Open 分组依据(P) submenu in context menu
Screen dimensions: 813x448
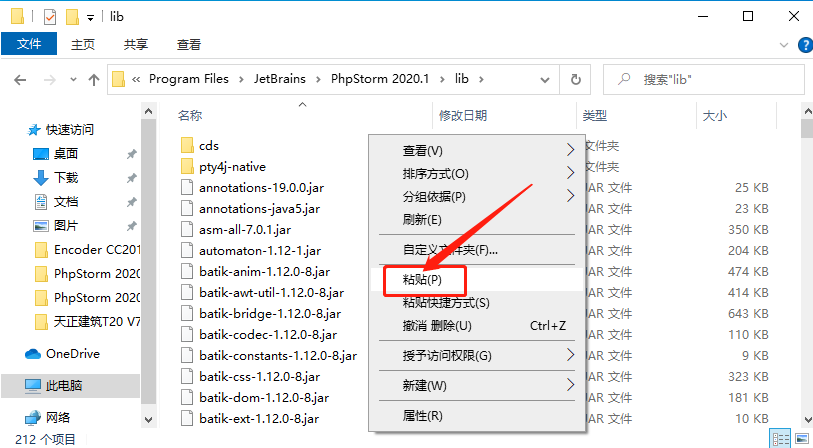click(x=477, y=197)
